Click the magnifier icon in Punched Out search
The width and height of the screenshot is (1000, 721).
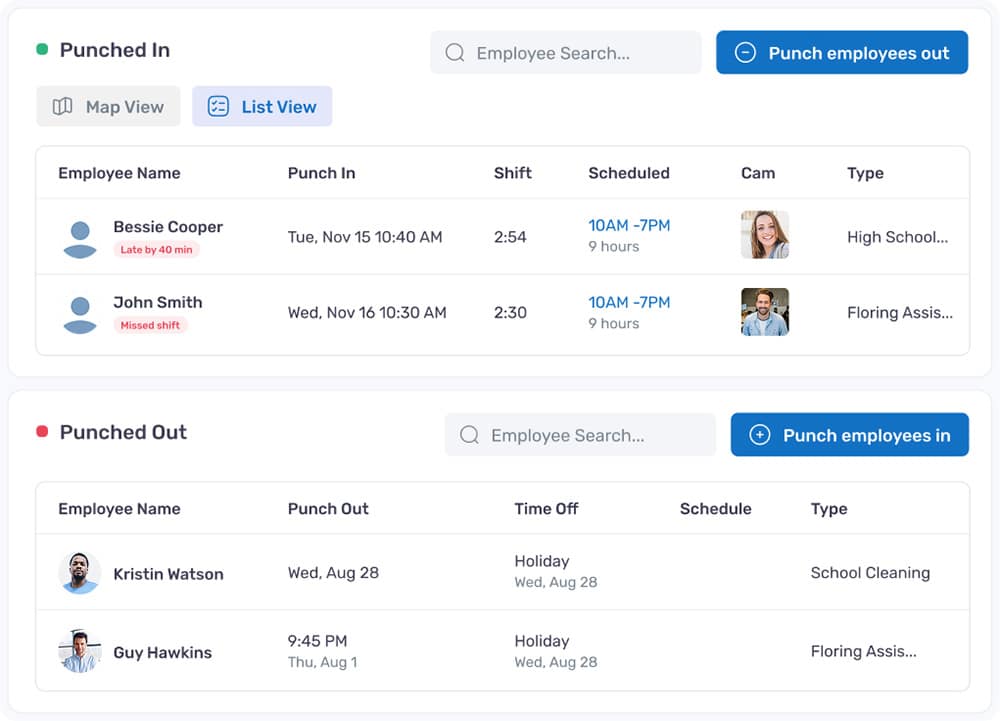click(x=469, y=435)
